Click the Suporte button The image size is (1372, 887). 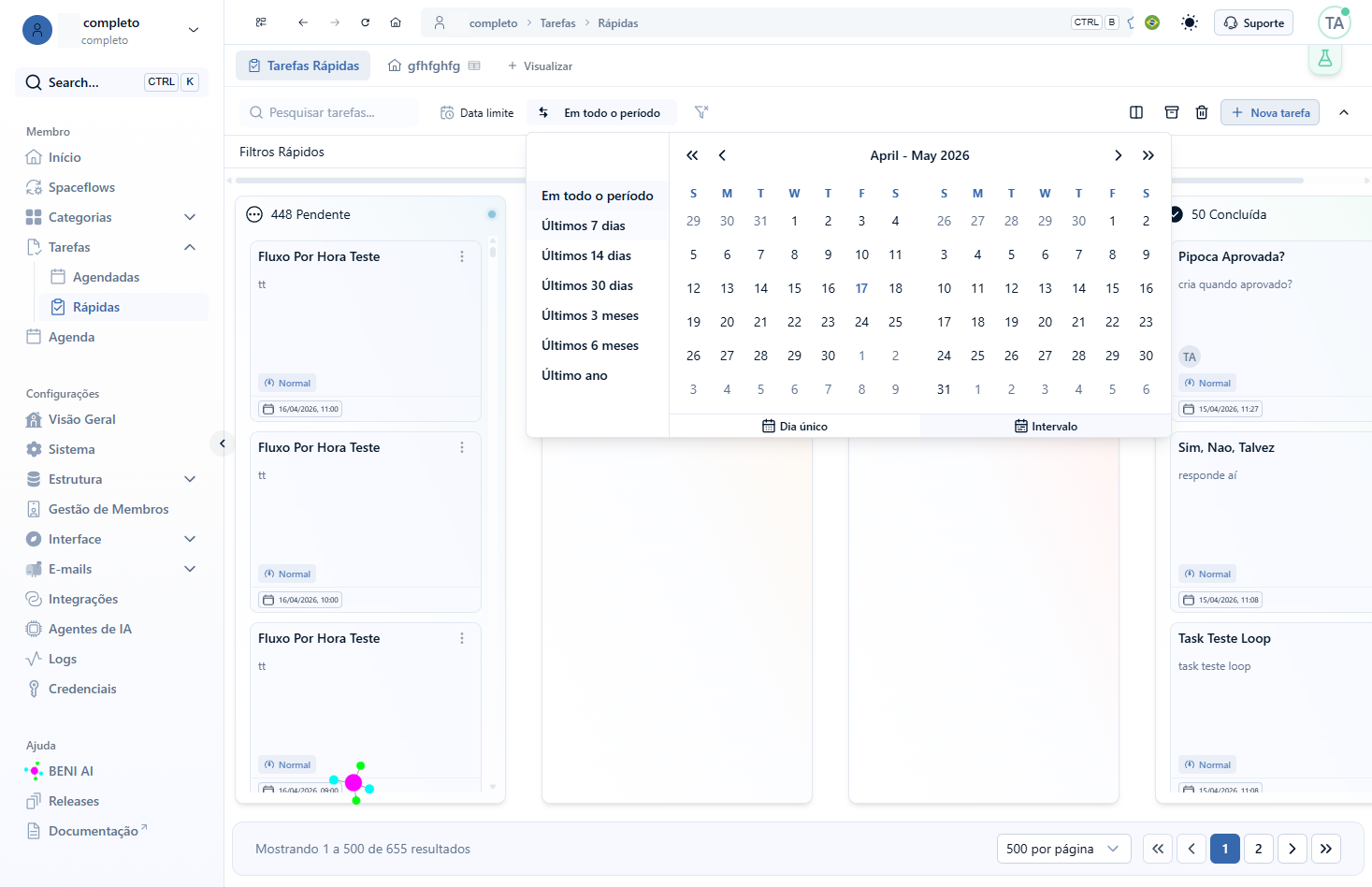[1253, 22]
